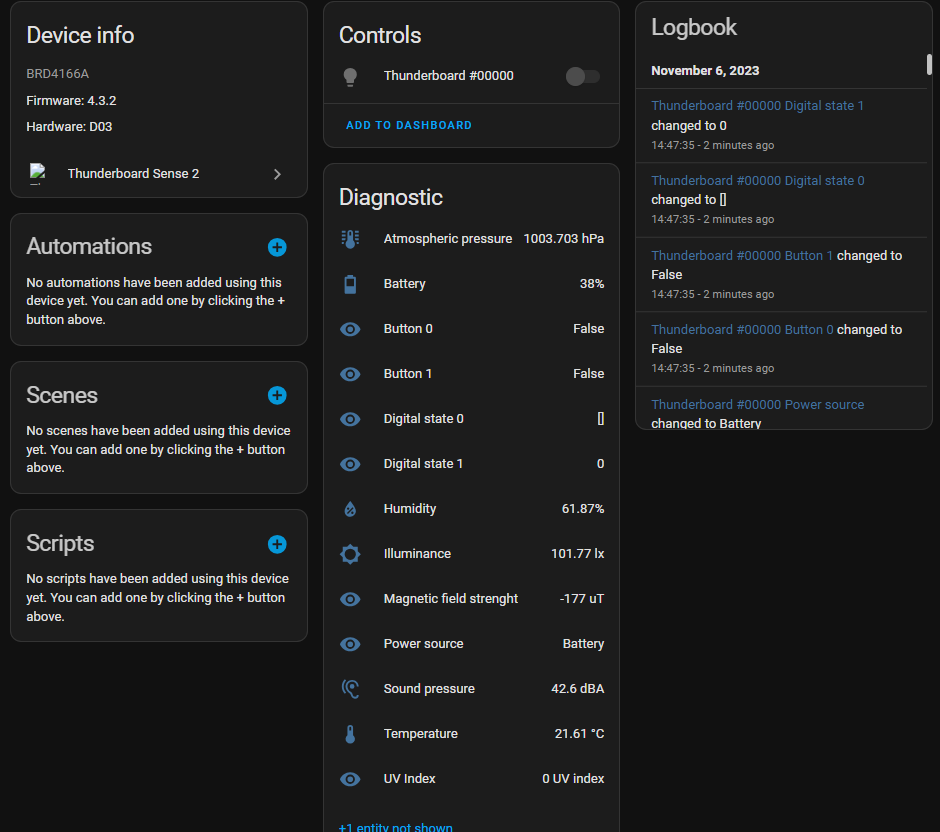Image resolution: width=940 pixels, height=832 pixels.
Task: Open Thunderboard #00000 Power source logbook link
Action: (x=758, y=405)
